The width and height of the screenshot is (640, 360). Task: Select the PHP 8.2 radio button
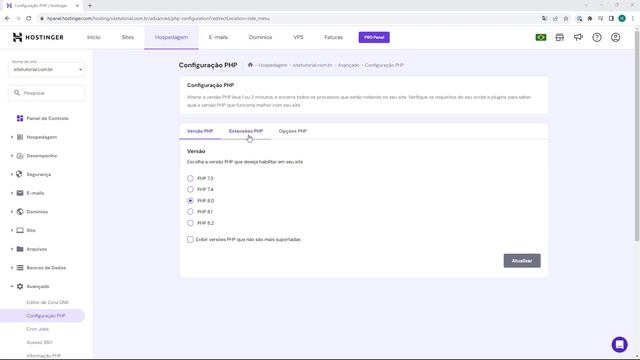pyautogui.click(x=190, y=223)
